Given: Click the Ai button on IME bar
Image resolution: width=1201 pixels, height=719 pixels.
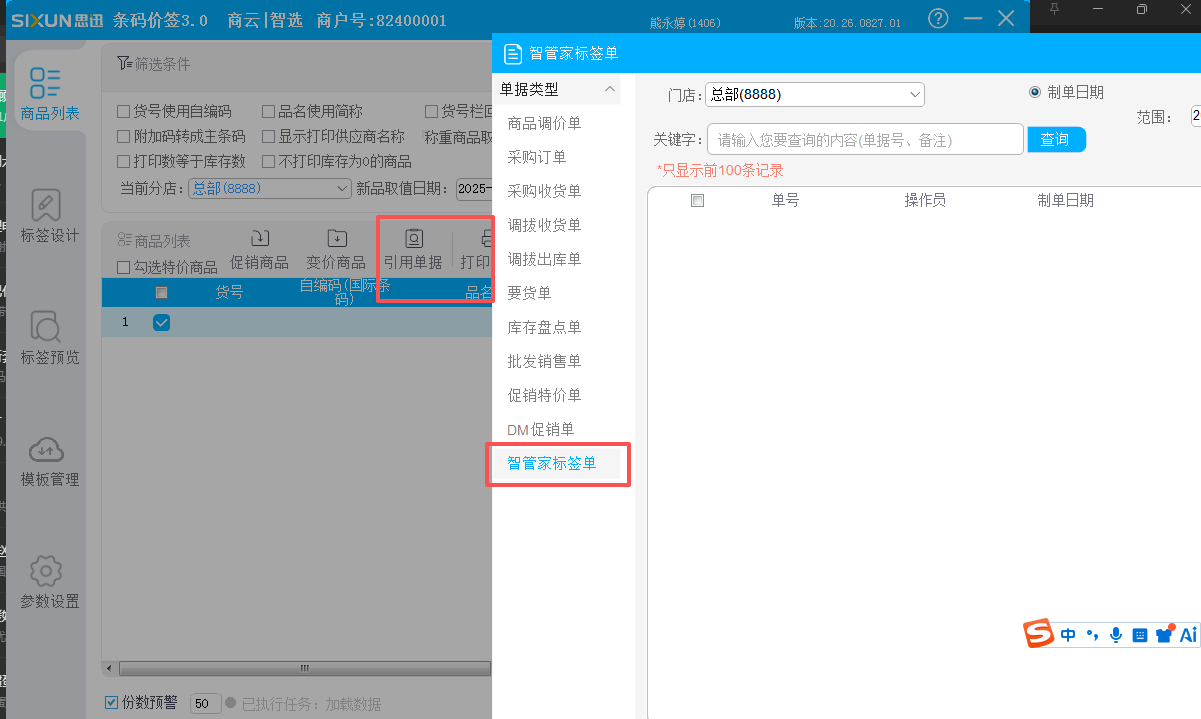Looking at the screenshot, I should pos(1188,635).
